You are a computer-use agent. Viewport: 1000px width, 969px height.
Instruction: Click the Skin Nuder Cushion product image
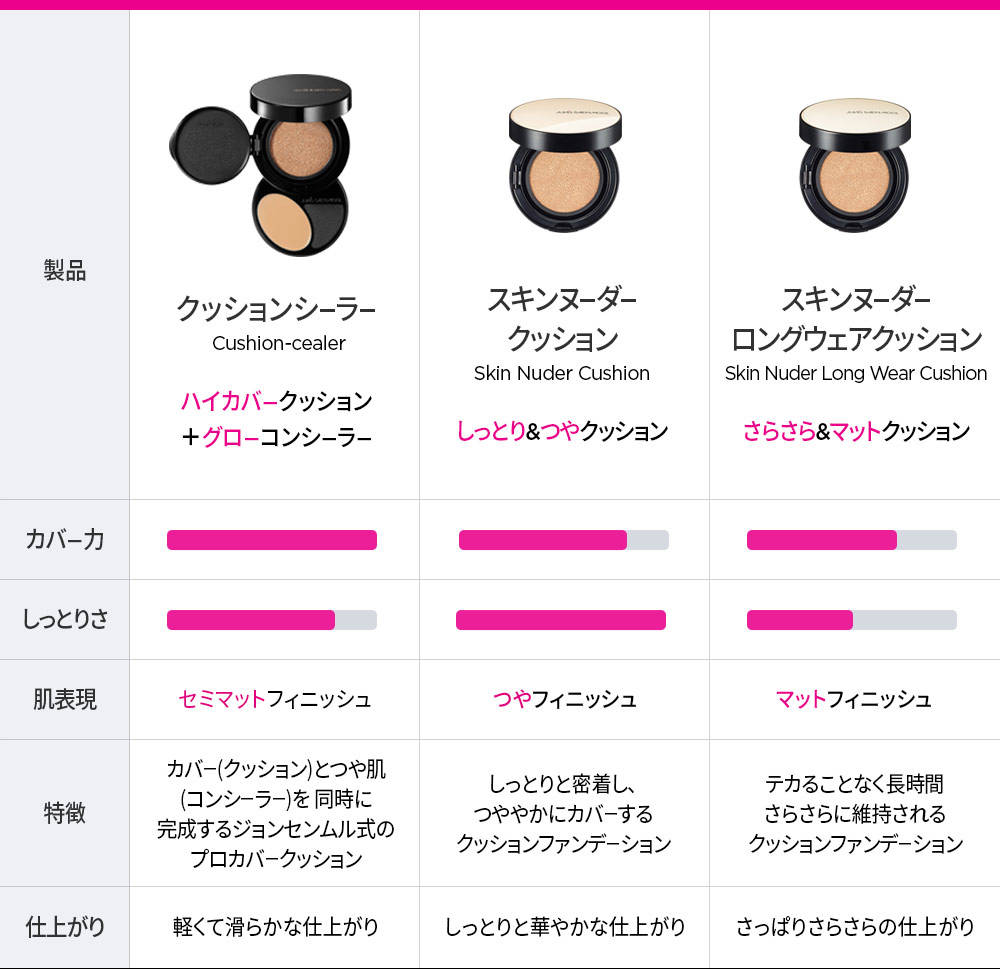pos(564,165)
